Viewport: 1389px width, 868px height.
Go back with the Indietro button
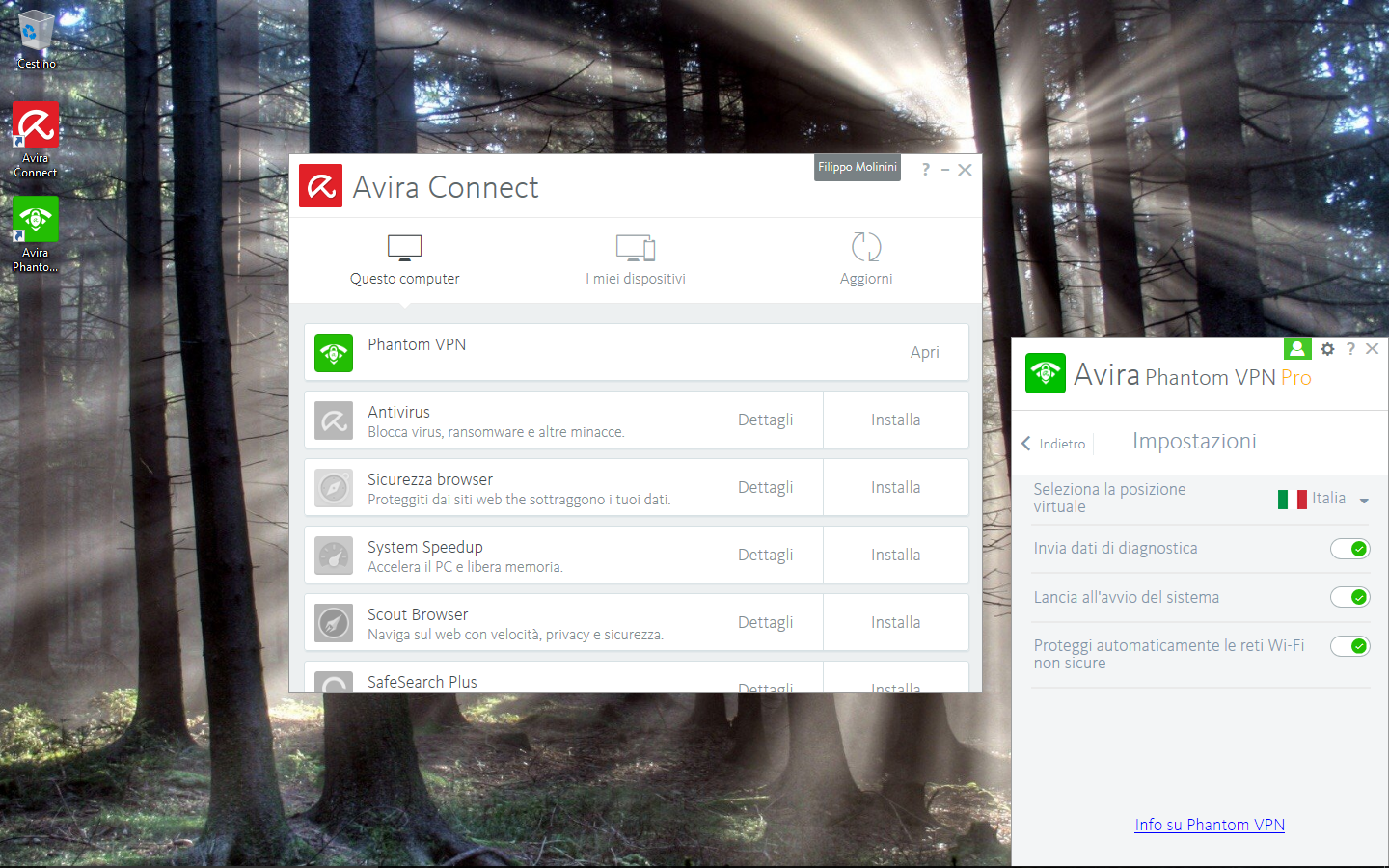[1053, 444]
